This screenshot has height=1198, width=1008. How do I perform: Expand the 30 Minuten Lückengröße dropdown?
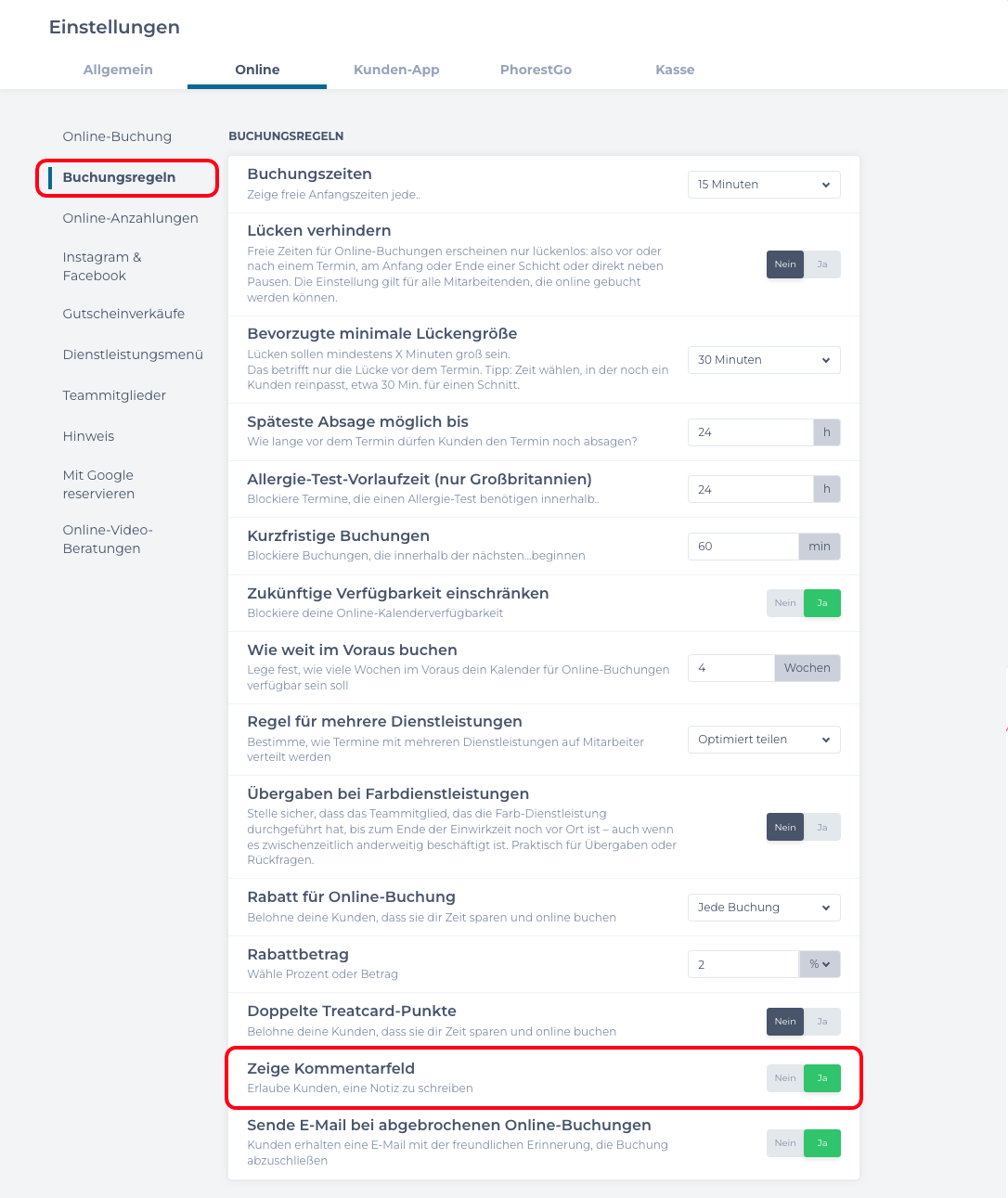click(764, 360)
